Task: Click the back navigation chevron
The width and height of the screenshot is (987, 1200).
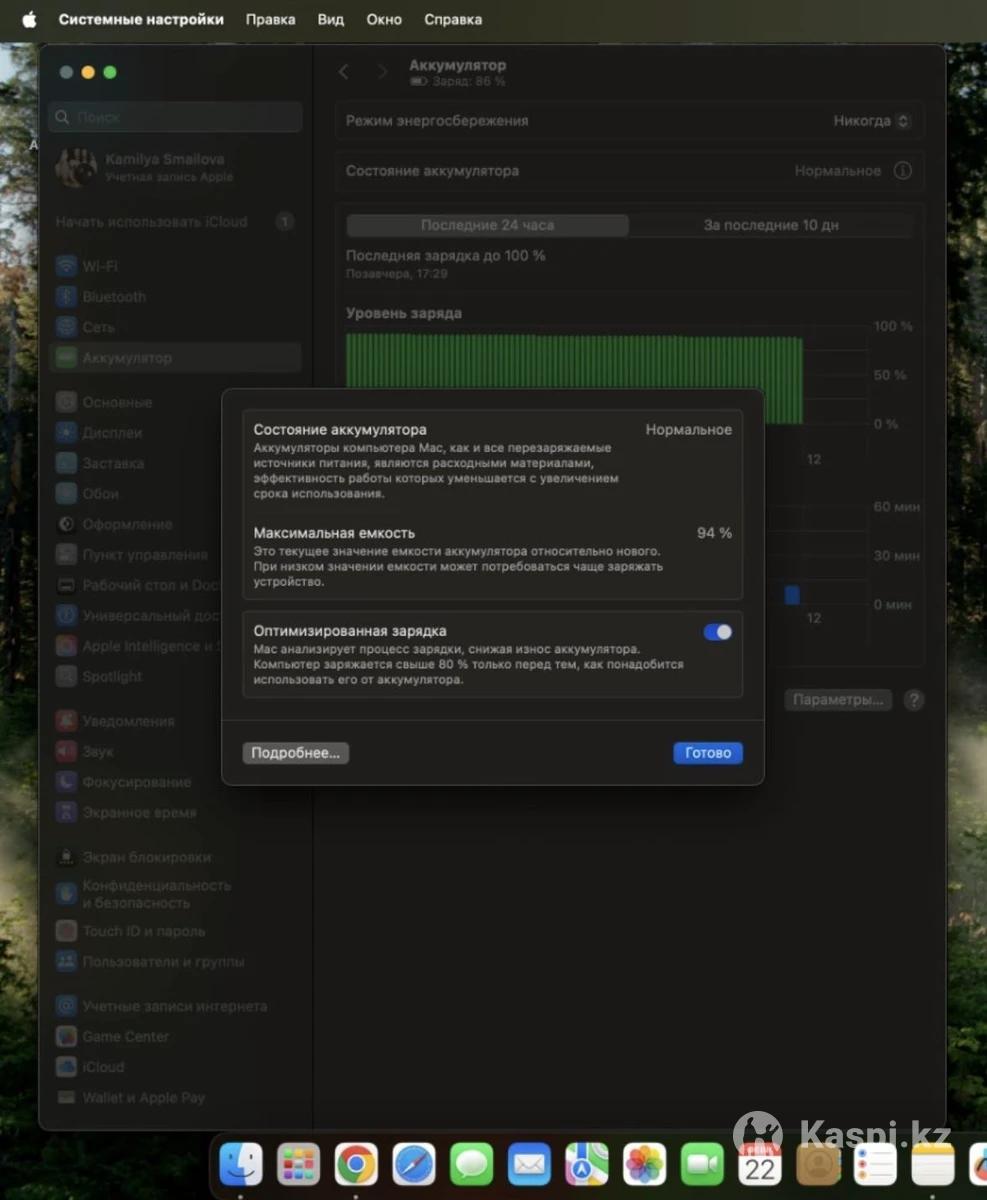Action: (x=344, y=72)
